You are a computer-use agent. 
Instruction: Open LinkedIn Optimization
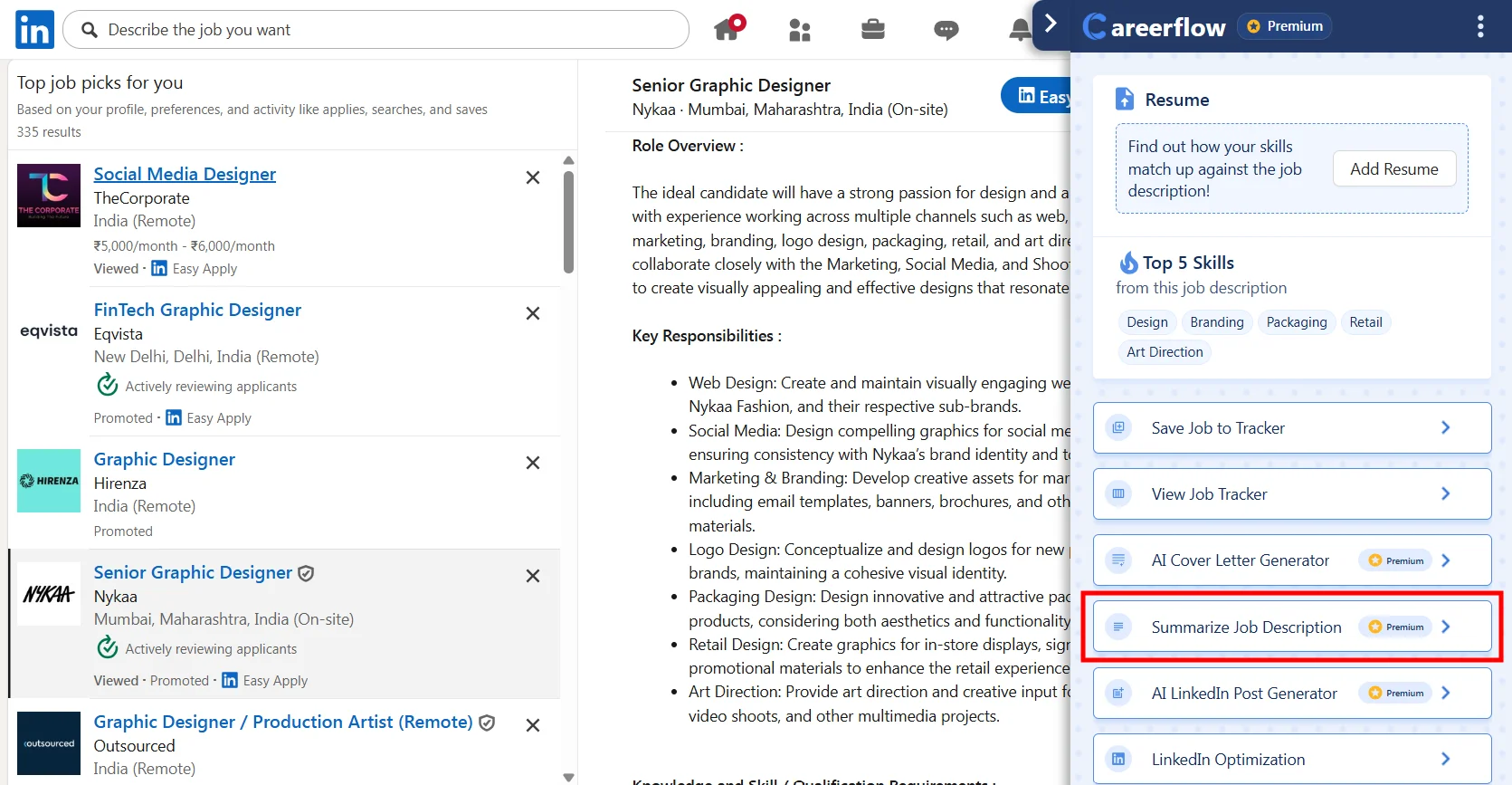pos(1292,759)
